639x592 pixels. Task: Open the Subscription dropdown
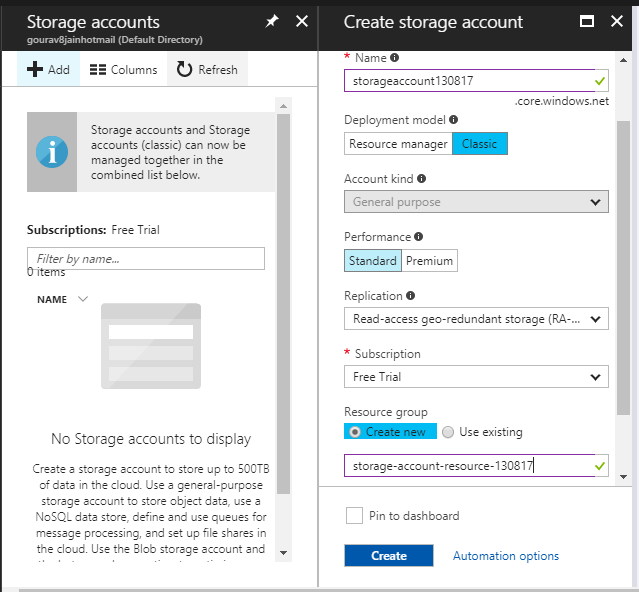(476, 377)
